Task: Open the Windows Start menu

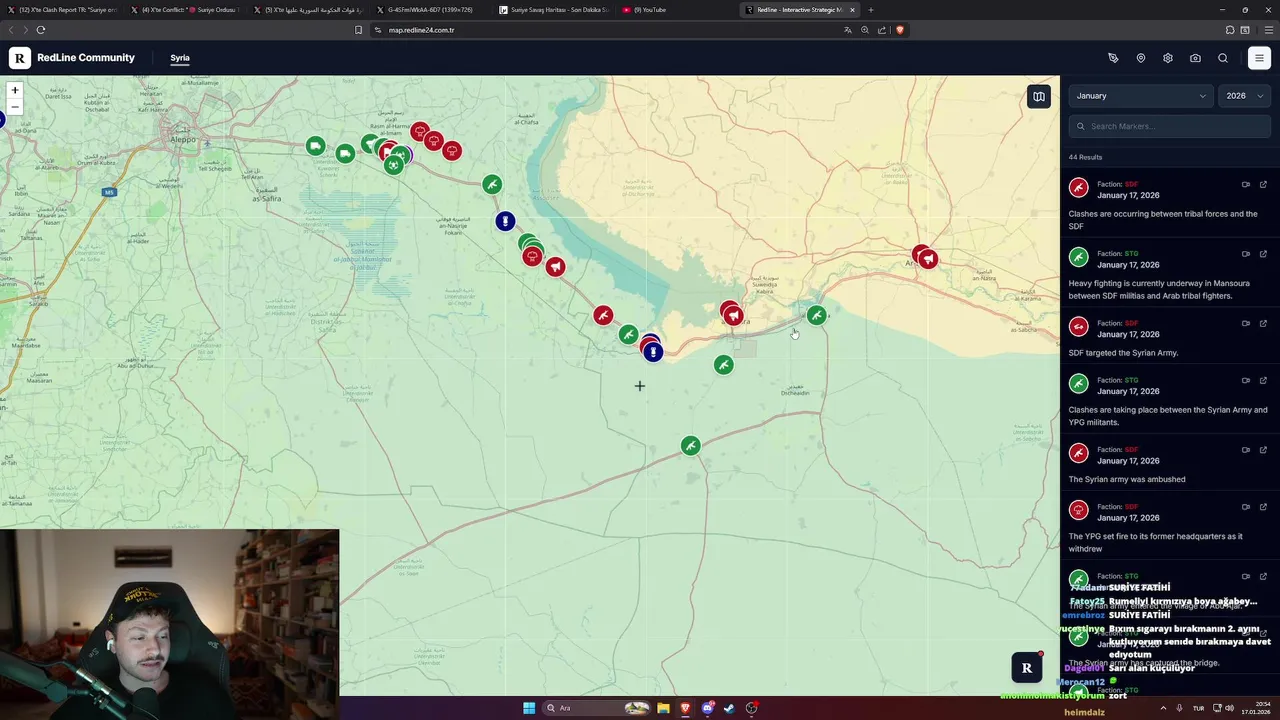Action: [529, 708]
